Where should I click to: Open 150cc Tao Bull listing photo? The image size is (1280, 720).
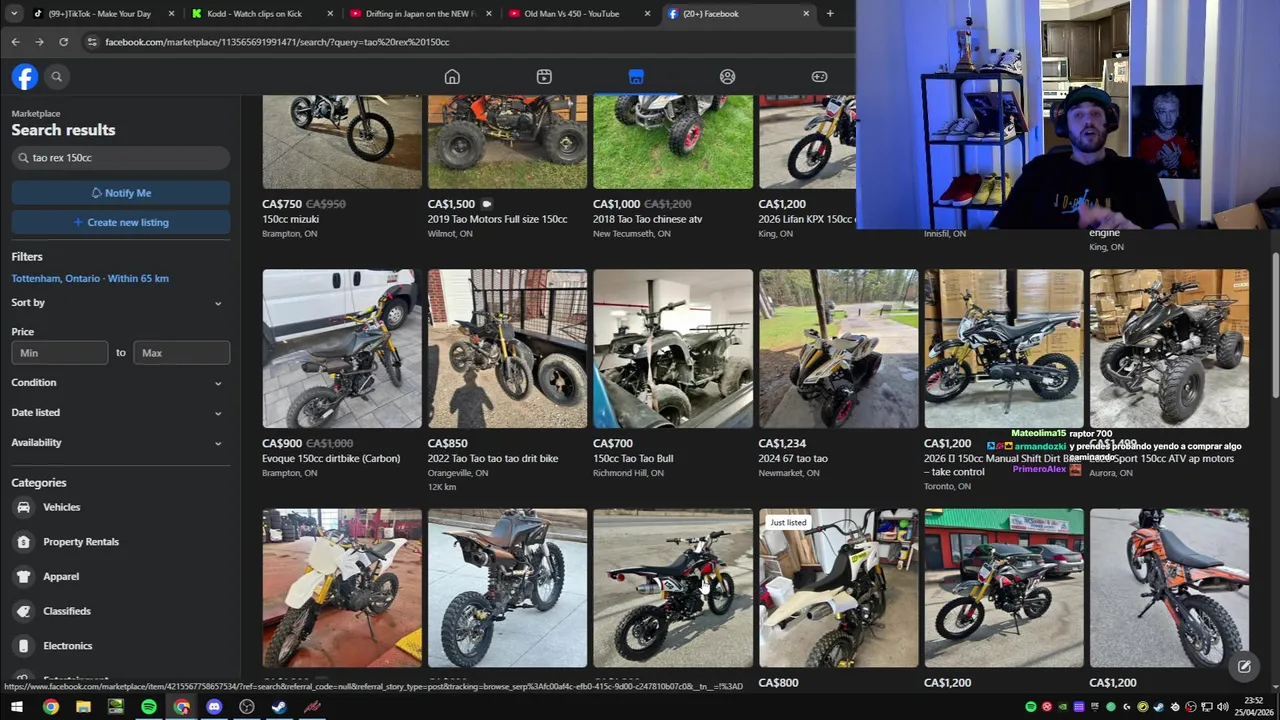tap(673, 348)
